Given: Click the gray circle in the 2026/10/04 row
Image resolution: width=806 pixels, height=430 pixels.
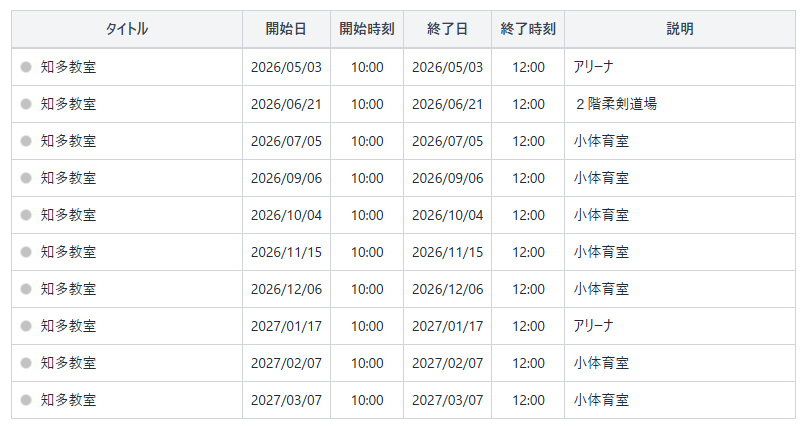Looking at the screenshot, I should pos(26,215).
